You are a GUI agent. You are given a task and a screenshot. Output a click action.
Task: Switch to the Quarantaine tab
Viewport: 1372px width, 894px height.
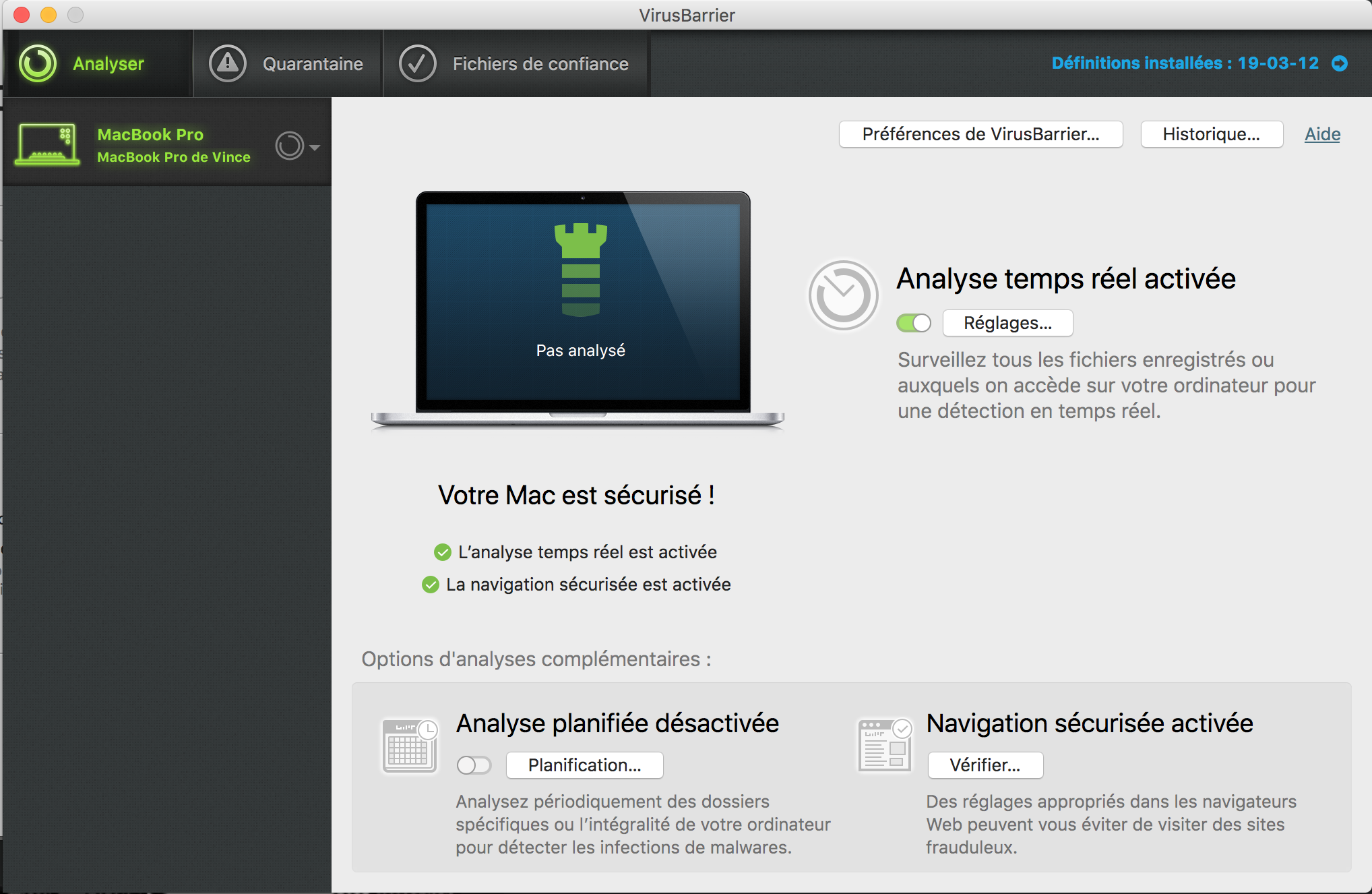pos(312,63)
